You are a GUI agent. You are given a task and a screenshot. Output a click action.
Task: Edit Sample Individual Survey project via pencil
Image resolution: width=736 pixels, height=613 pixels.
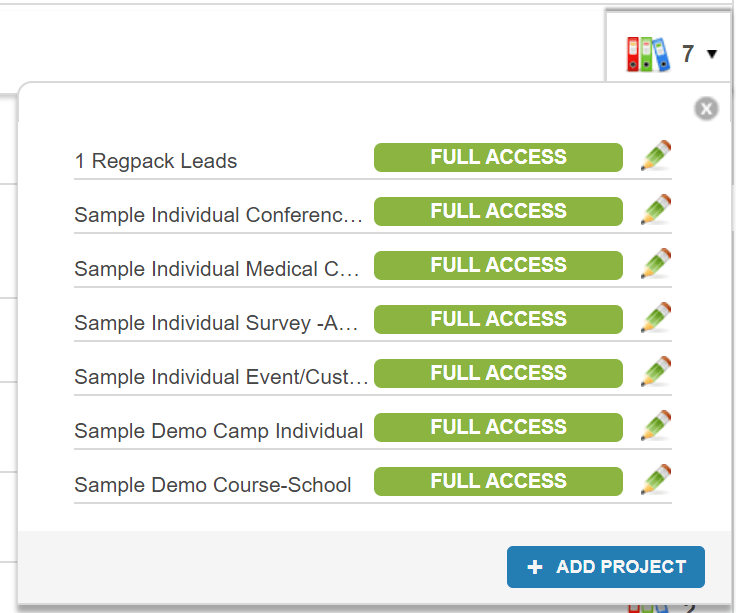click(x=655, y=319)
